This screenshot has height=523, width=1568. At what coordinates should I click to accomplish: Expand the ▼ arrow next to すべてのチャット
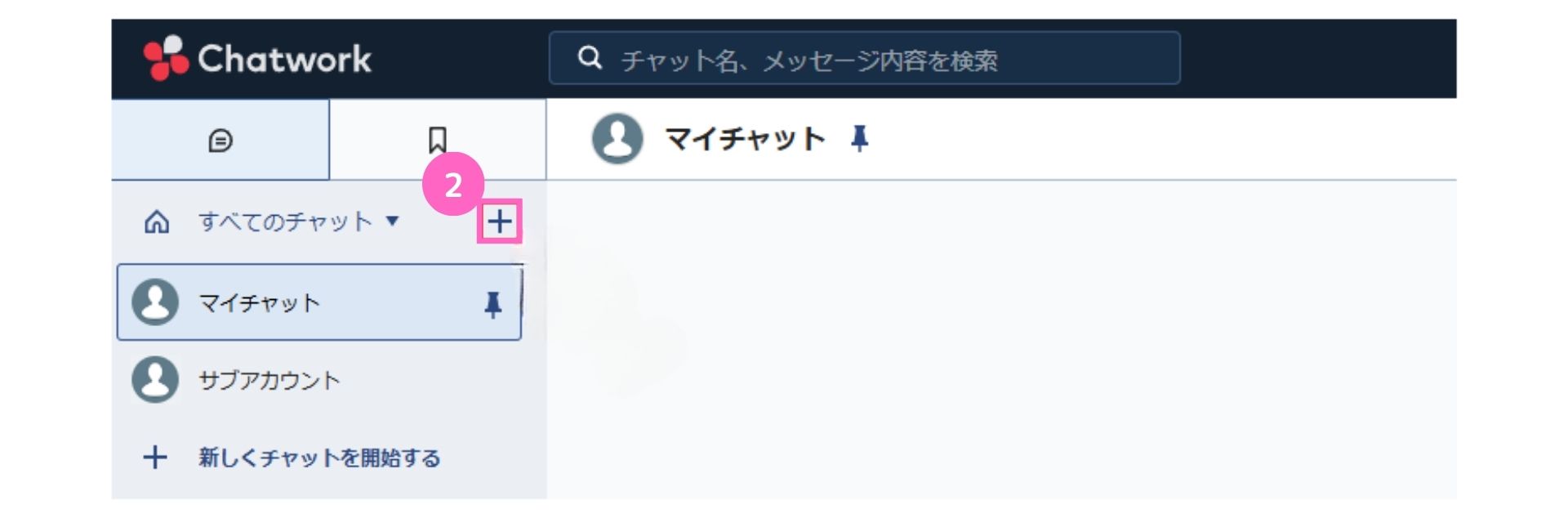point(392,221)
